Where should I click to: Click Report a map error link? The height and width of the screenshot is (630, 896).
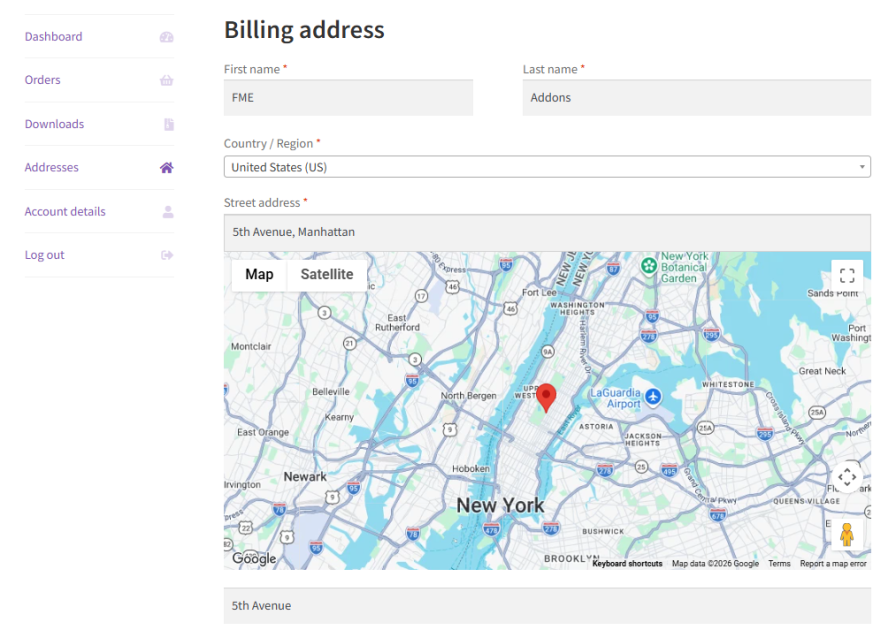tap(833, 564)
